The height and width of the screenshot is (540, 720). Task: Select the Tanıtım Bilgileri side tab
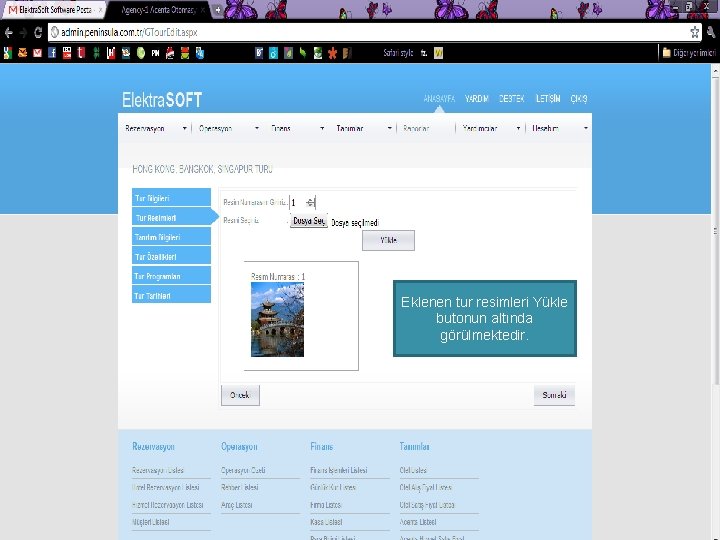pos(171,236)
